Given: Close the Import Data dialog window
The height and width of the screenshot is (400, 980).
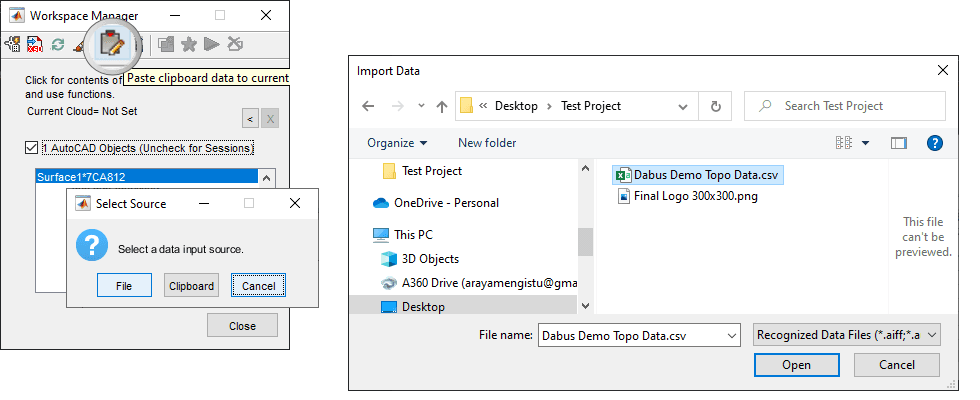Looking at the screenshot, I should [x=943, y=71].
